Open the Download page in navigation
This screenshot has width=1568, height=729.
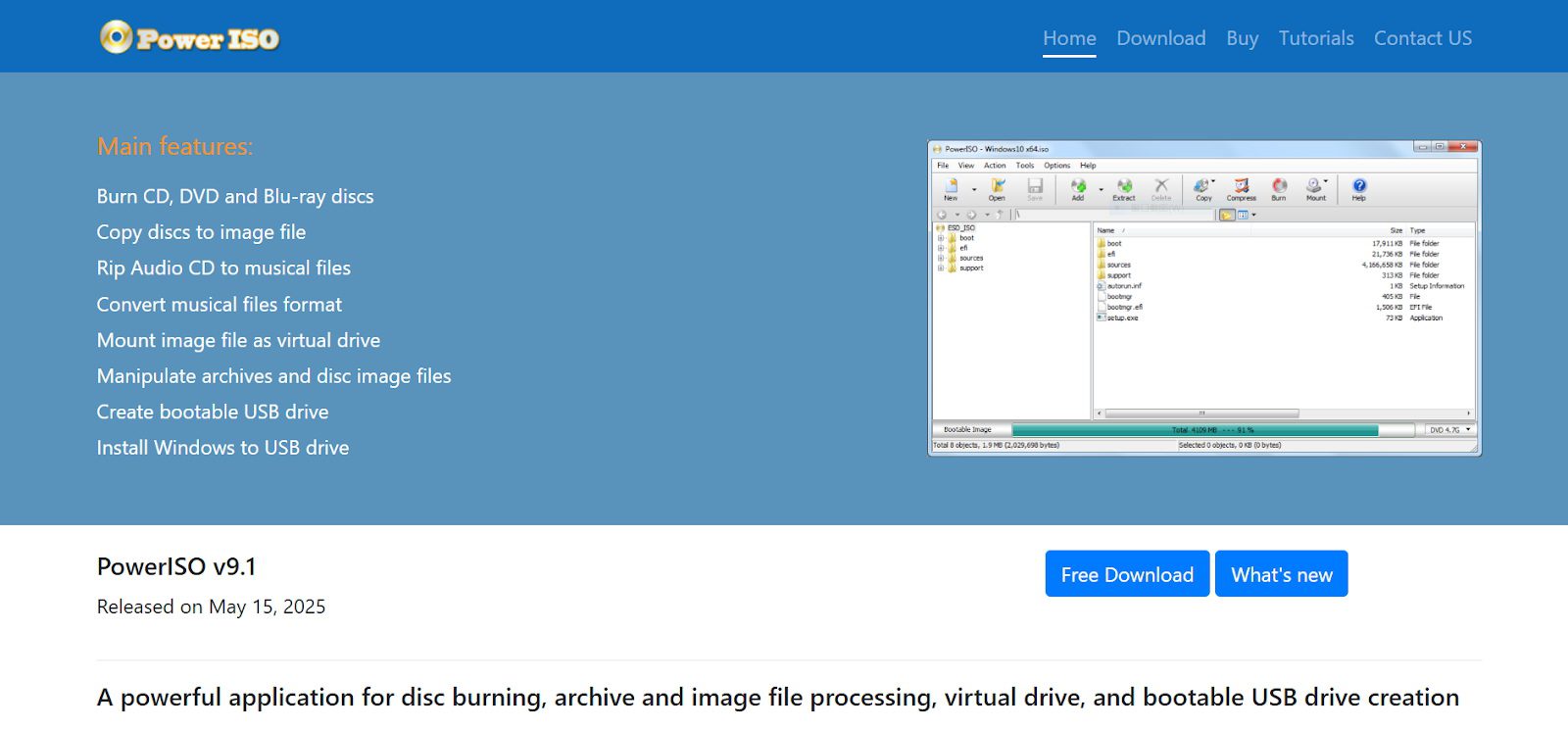coord(1160,38)
